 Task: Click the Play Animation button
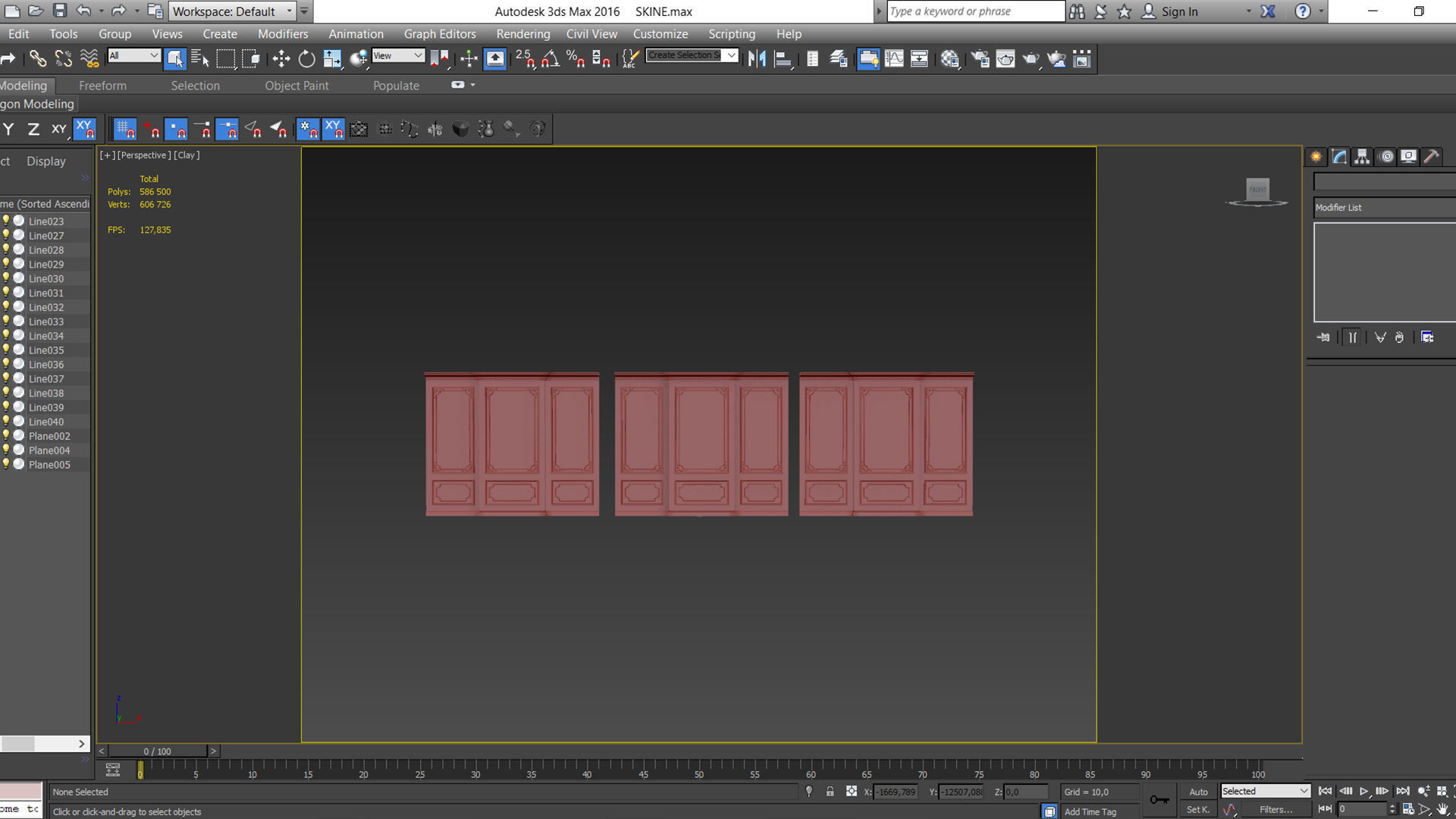(1363, 792)
